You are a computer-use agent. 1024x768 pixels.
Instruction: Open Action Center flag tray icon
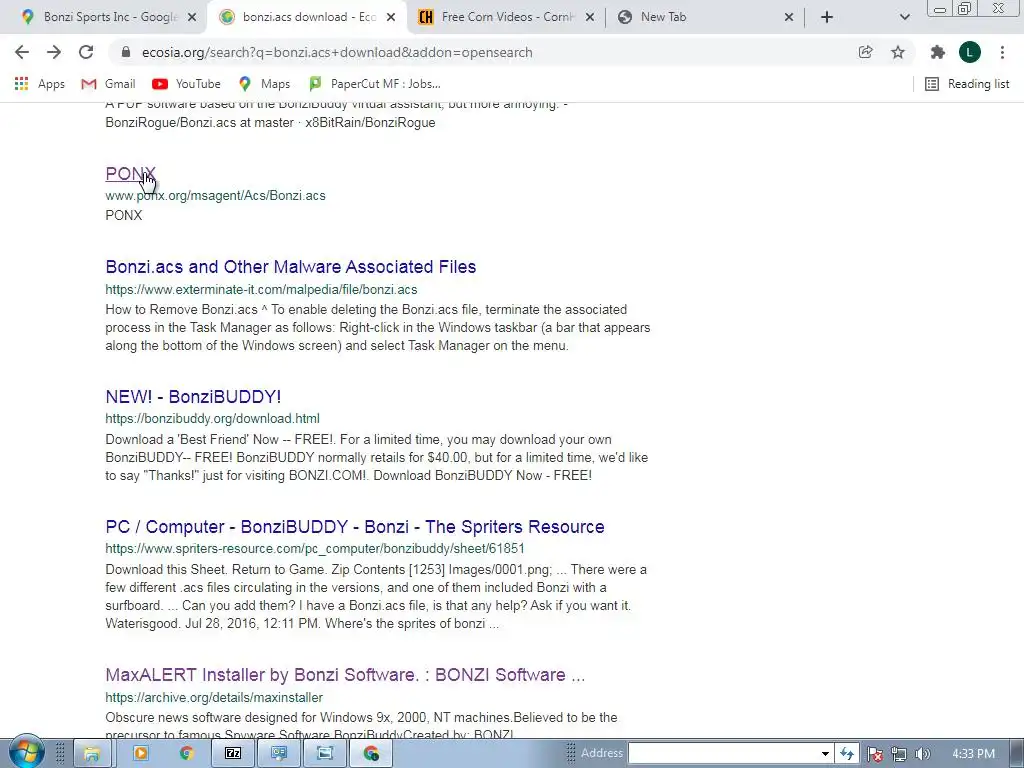click(875, 754)
